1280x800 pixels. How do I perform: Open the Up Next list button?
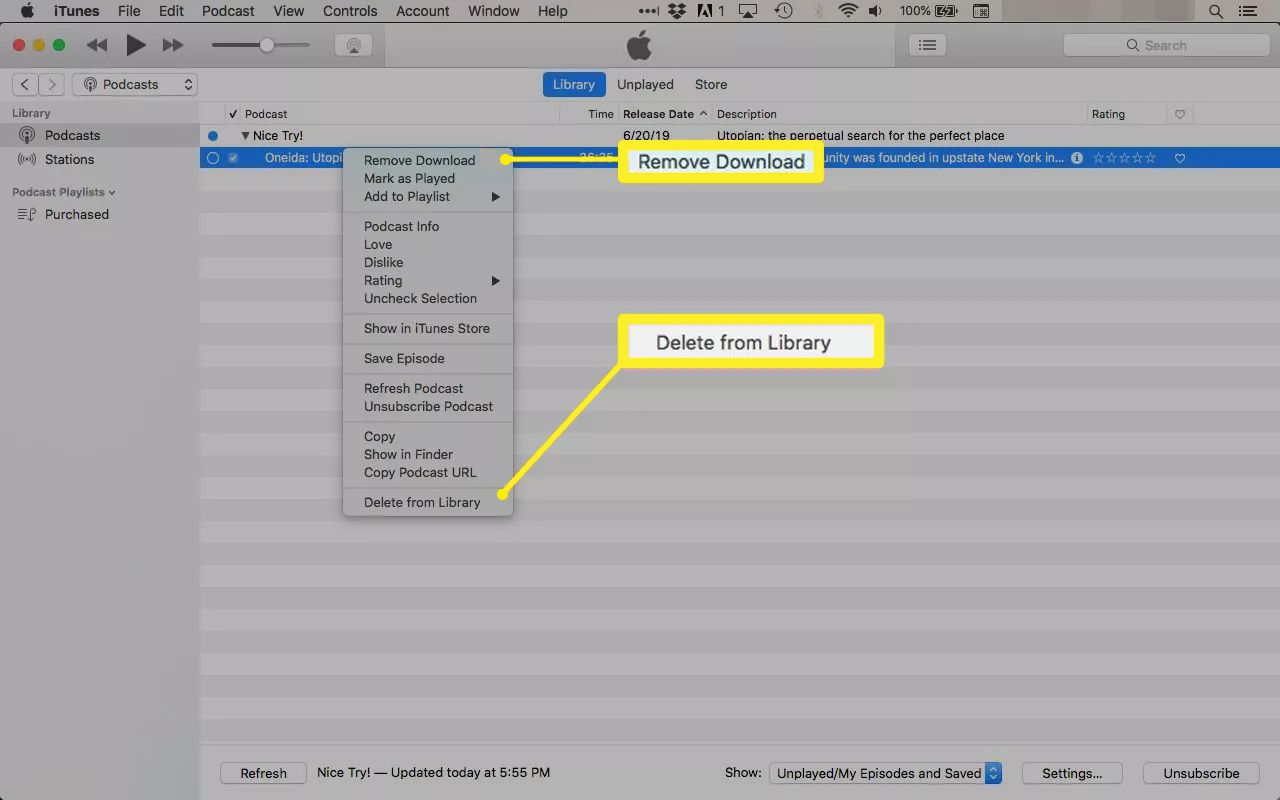(928, 45)
